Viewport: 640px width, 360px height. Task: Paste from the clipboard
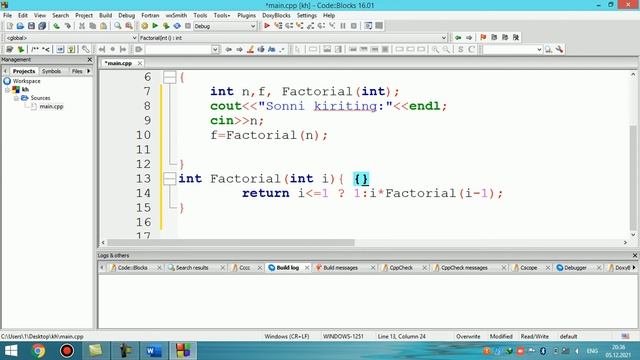tap(104, 26)
